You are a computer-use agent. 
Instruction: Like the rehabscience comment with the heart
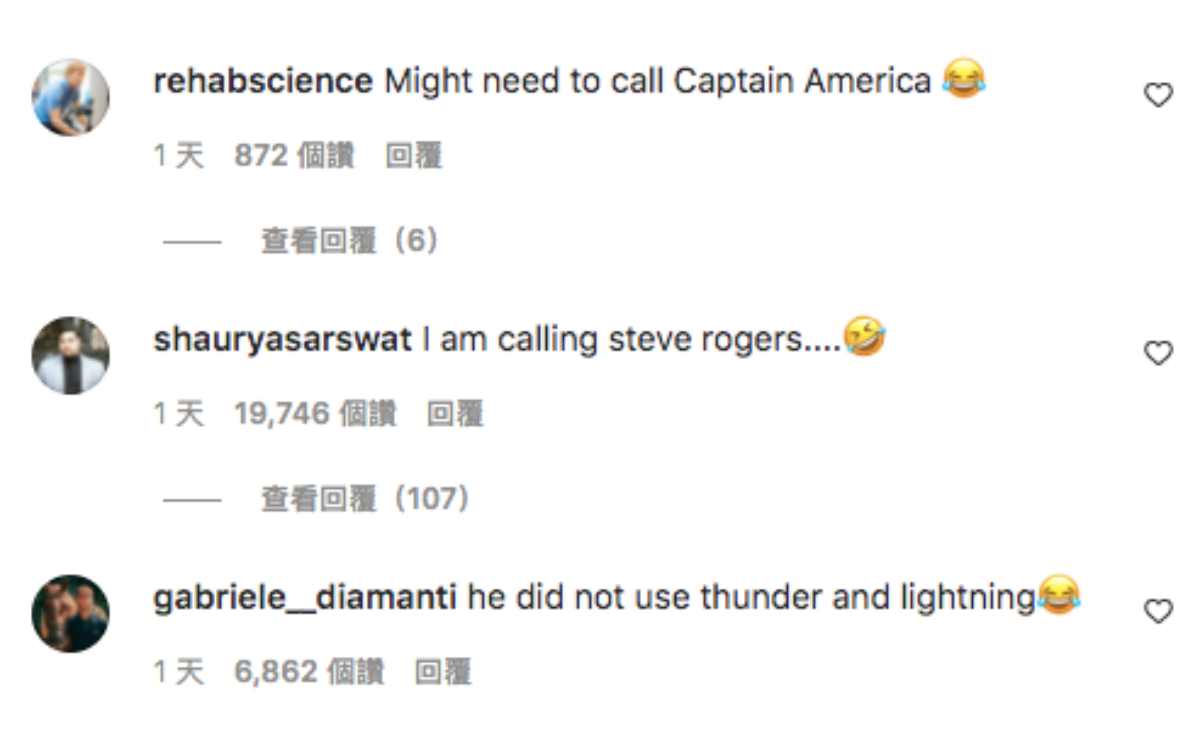pyautogui.click(x=1157, y=95)
